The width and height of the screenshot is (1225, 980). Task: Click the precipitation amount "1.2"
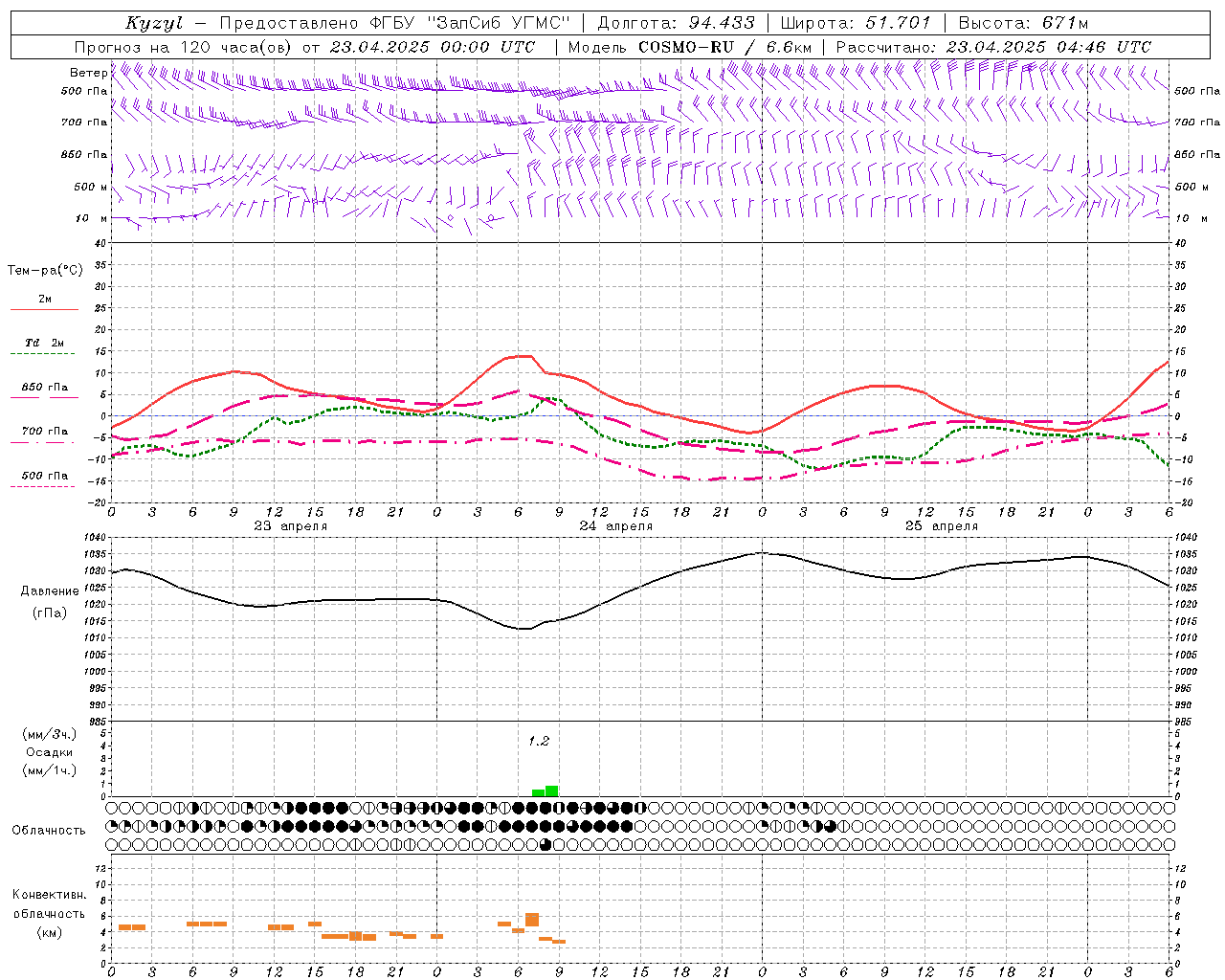point(539,741)
